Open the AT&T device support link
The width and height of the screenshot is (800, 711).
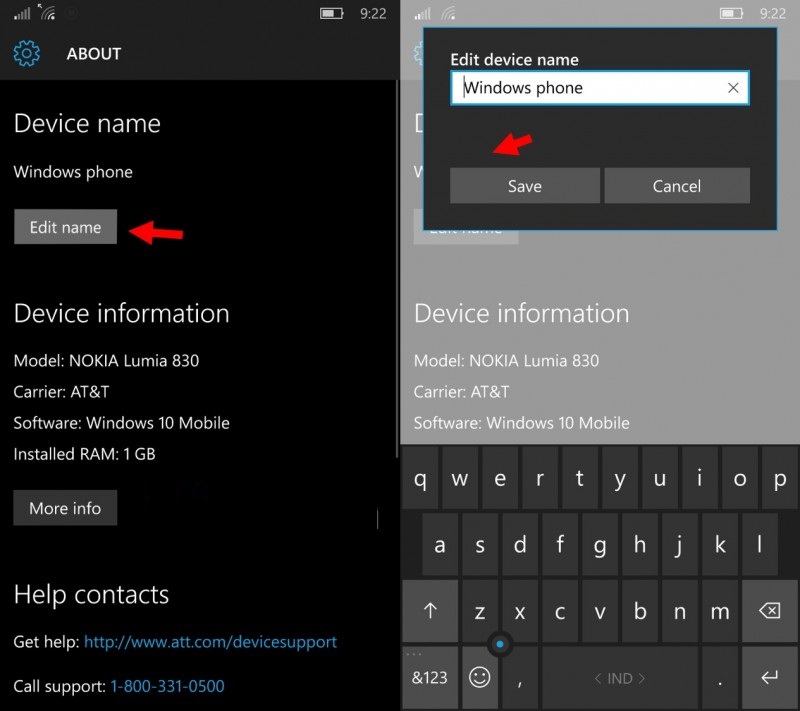pos(210,643)
